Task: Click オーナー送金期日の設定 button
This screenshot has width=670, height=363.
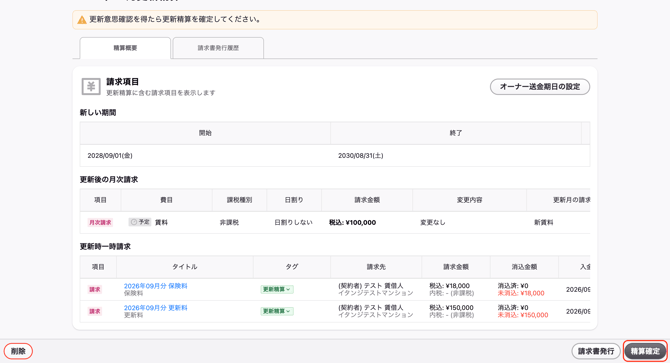Action: click(x=540, y=87)
